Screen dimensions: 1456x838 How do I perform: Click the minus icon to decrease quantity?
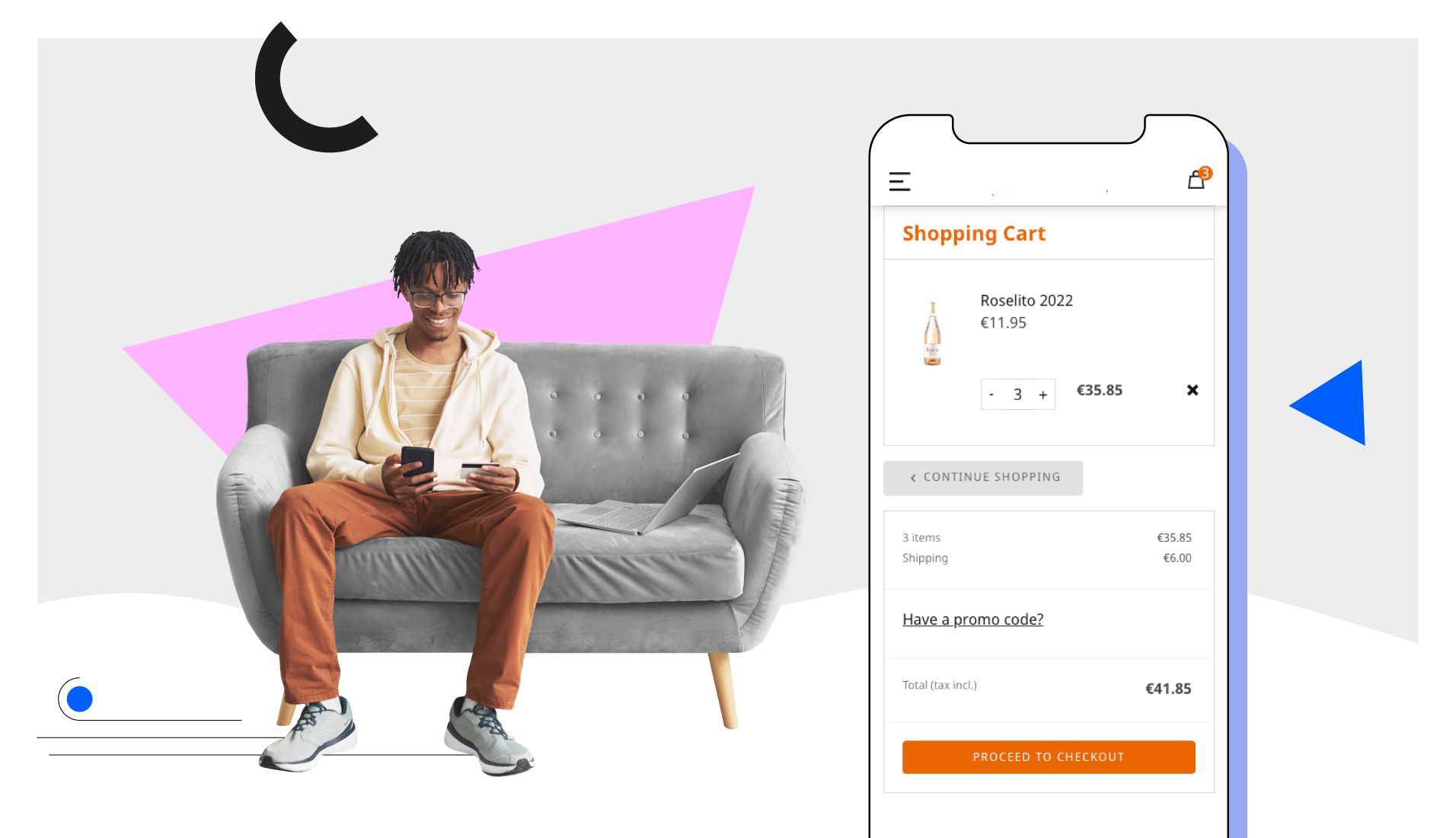point(992,395)
